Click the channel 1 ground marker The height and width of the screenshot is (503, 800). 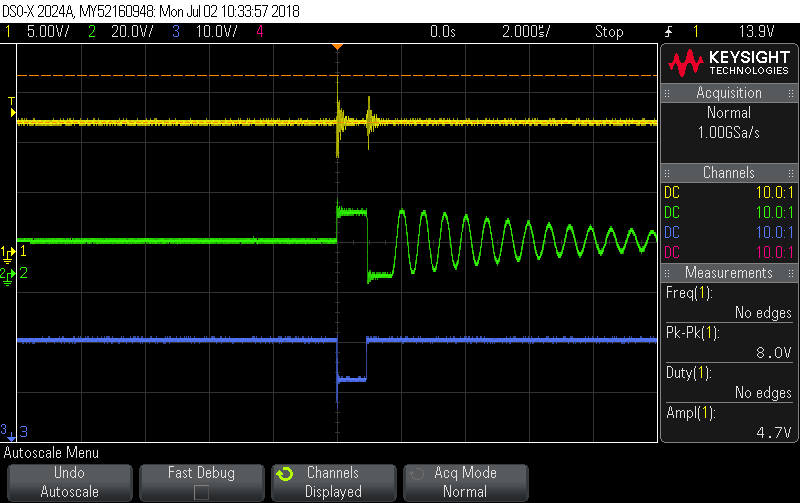(8, 252)
